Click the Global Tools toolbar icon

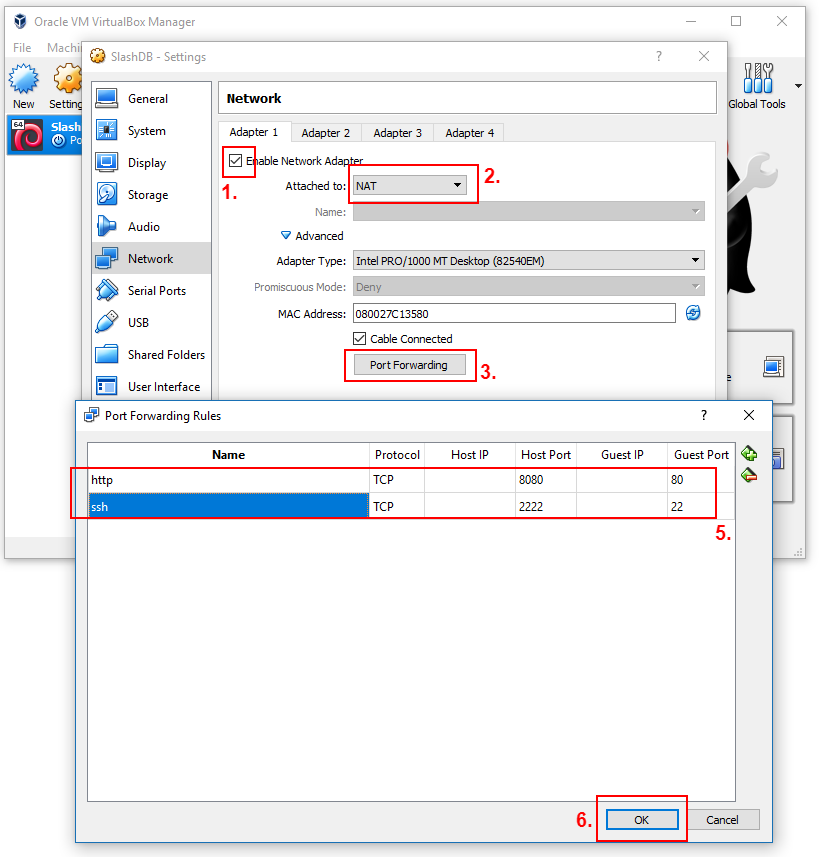757,86
